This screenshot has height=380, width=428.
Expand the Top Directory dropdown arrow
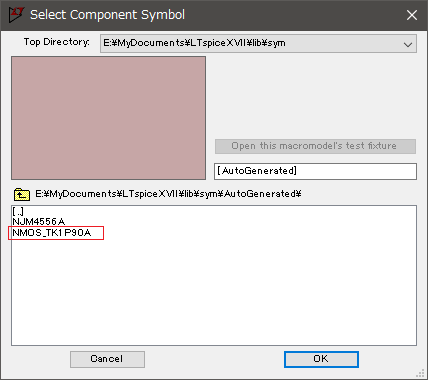(x=408, y=44)
